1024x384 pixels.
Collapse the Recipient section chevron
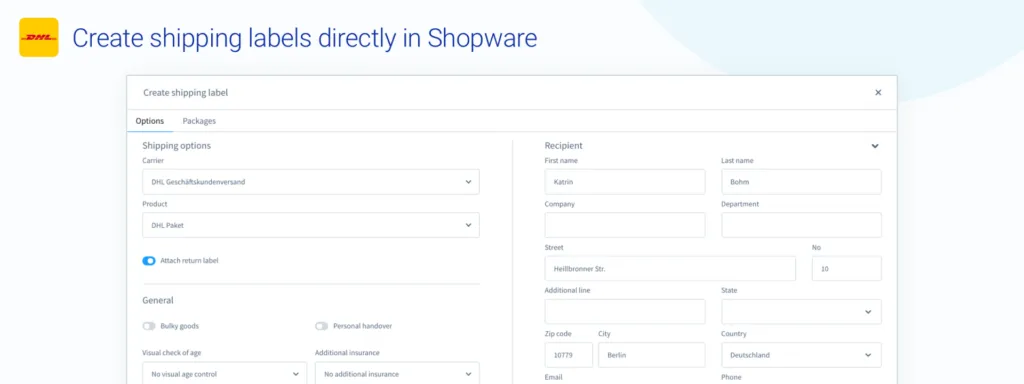point(875,146)
